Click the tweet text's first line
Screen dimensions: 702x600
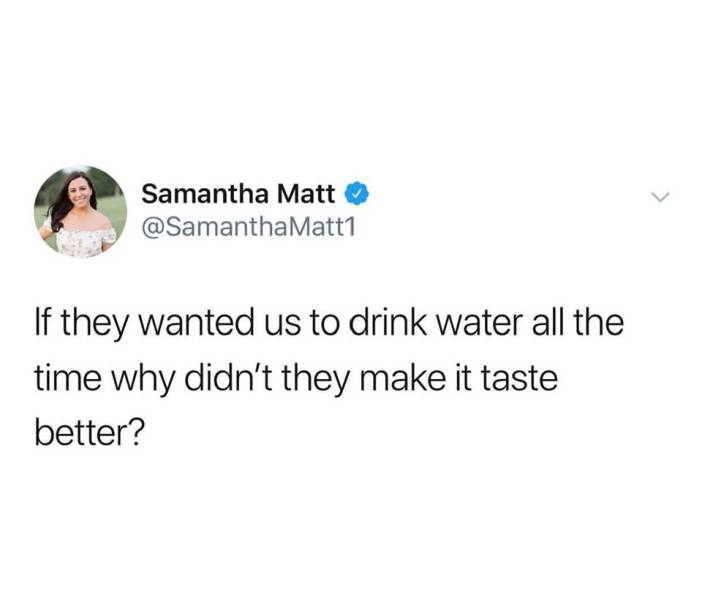pyautogui.click(x=329, y=323)
